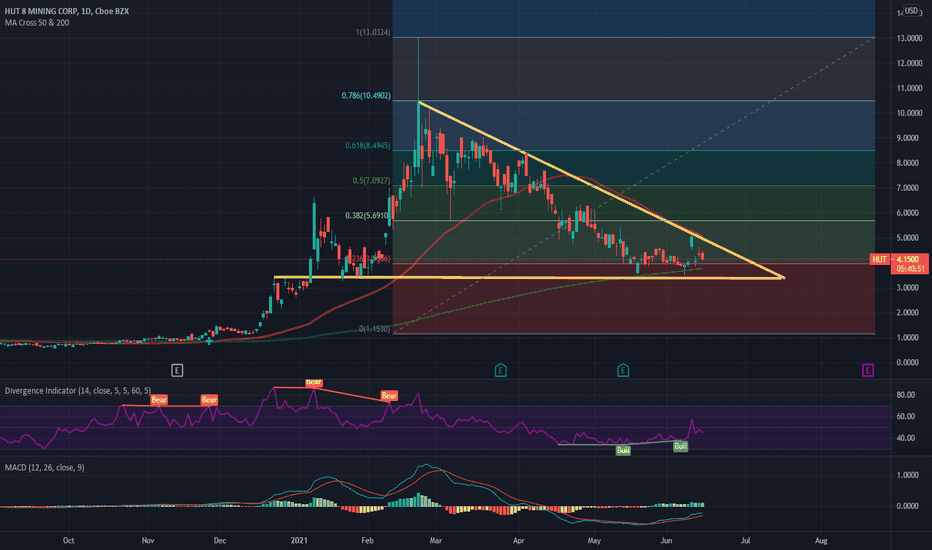Click 7.0000 on the price axis

[909, 188]
